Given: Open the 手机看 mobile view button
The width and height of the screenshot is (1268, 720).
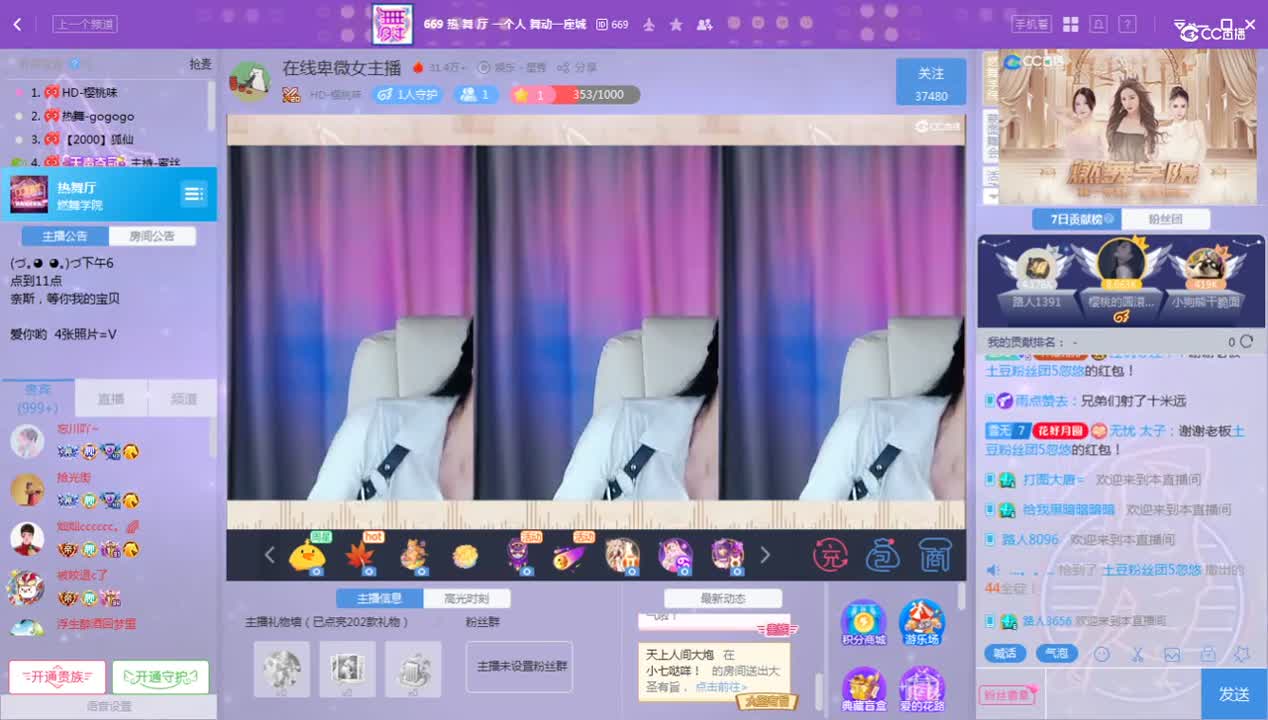Looking at the screenshot, I should point(1031,24).
